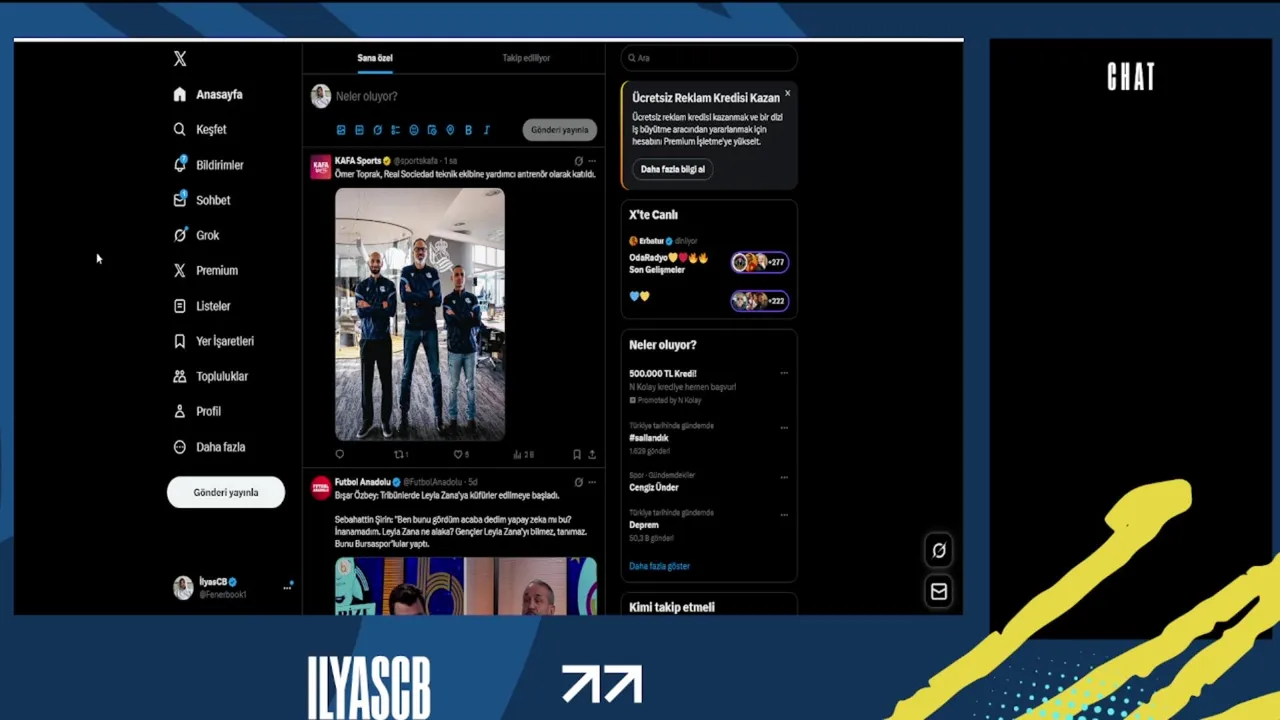Add a GIF from the compose toolbar

[x=359, y=130]
